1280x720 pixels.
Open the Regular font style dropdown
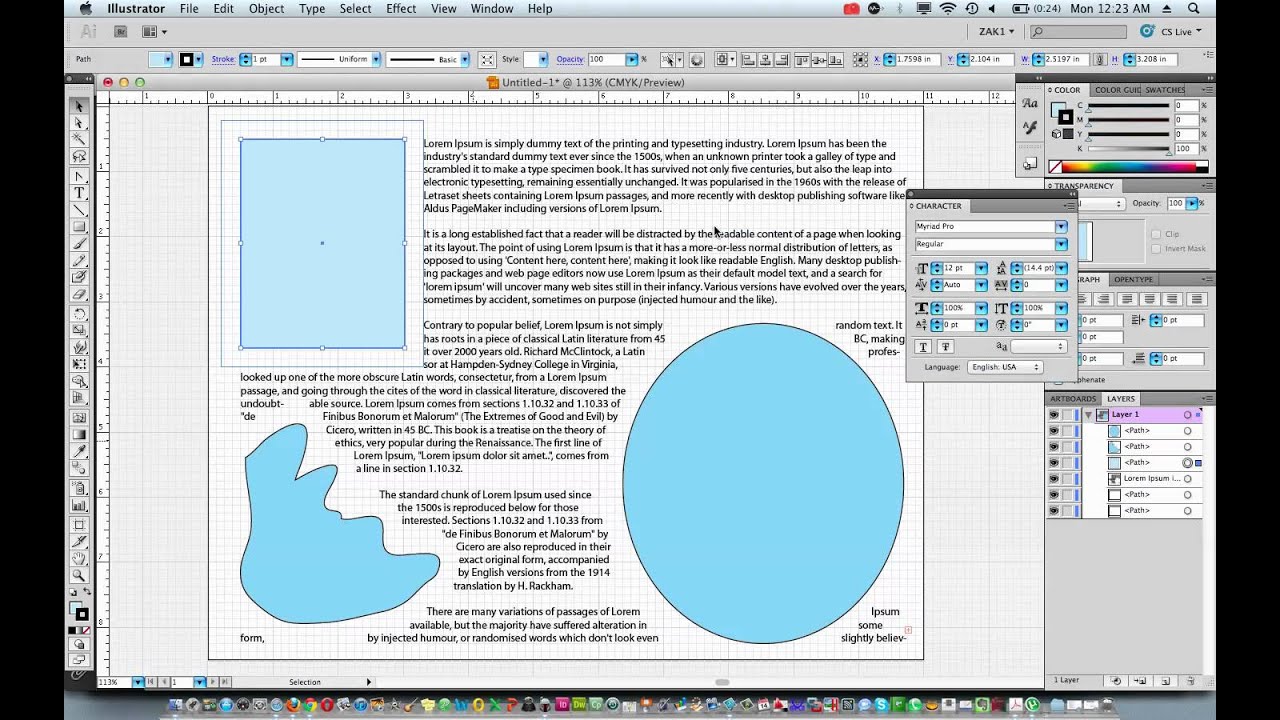click(x=1061, y=244)
